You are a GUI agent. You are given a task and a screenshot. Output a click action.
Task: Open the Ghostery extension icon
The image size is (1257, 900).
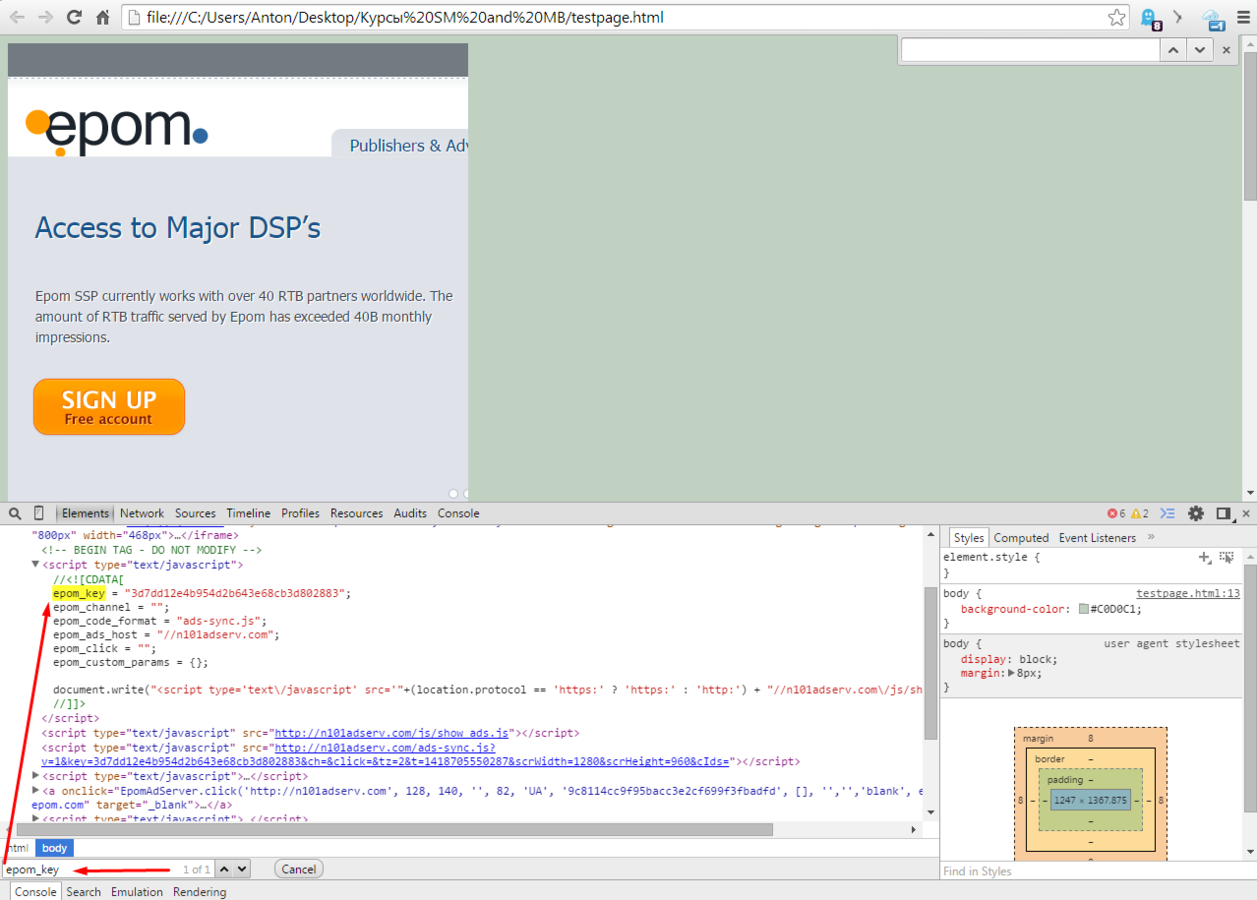coord(1150,18)
